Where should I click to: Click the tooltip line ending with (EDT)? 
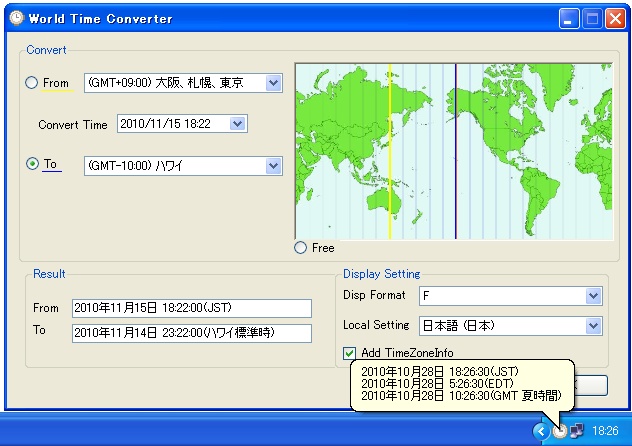pyautogui.click(x=437, y=383)
